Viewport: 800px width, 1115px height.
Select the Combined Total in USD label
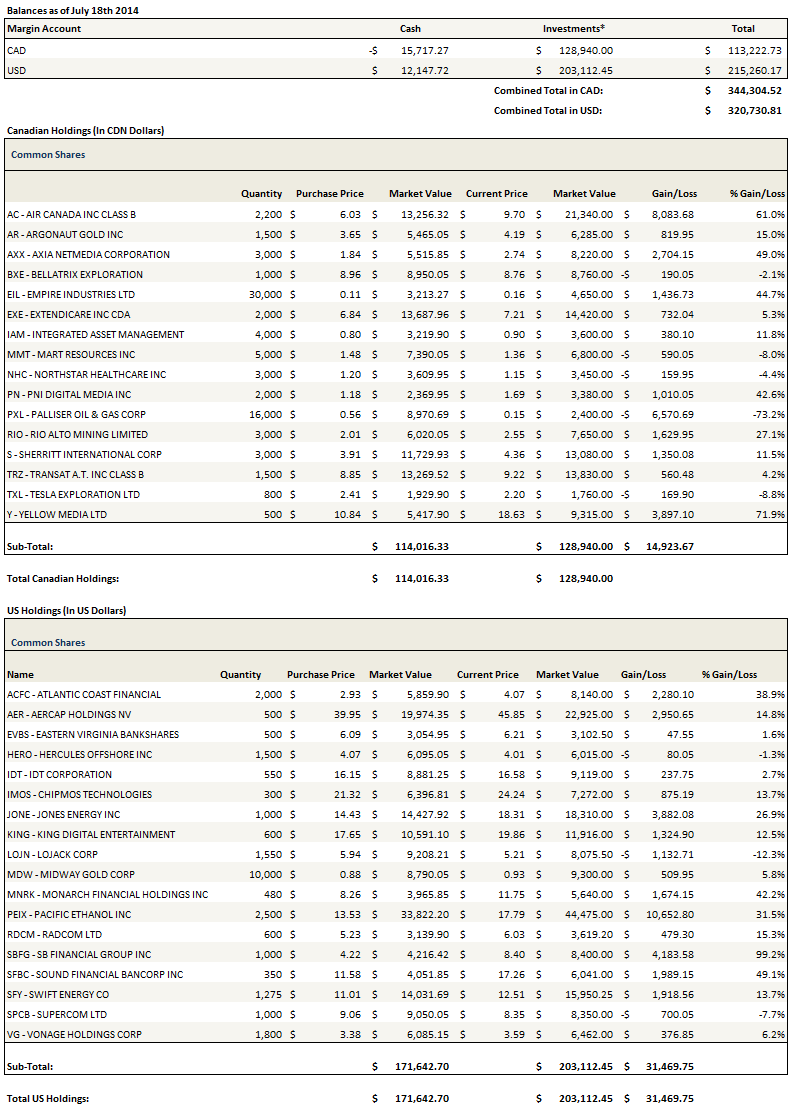point(548,110)
